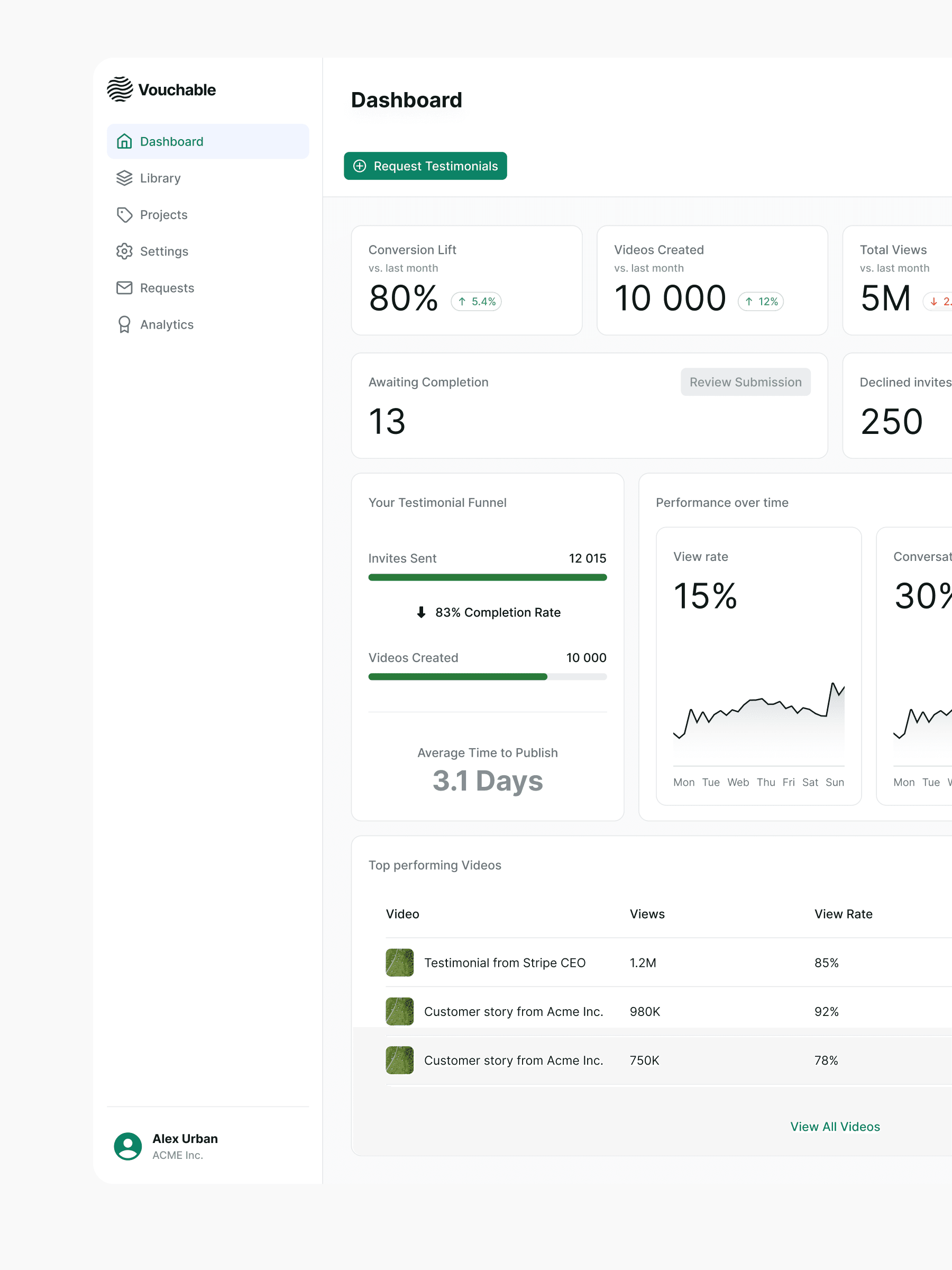Go to the Projects section
Screen dimensions: 952x1270
(x=208, y=215)
